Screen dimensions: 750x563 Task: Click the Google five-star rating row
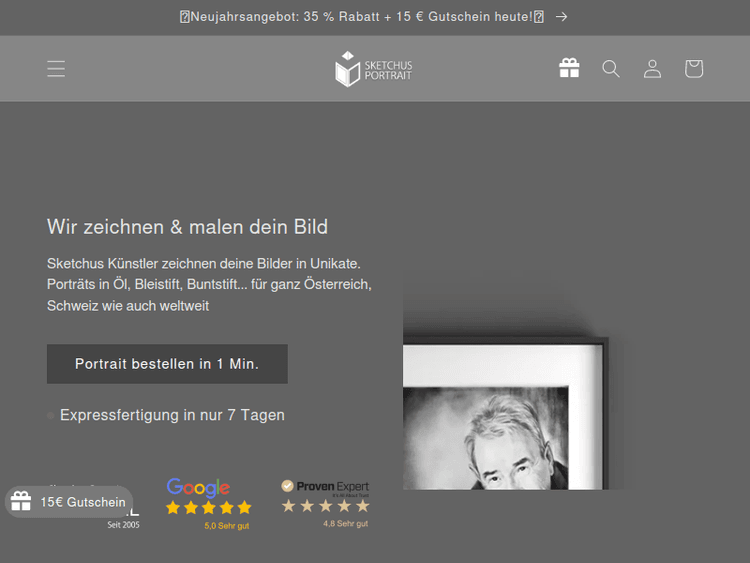[208, 508]
